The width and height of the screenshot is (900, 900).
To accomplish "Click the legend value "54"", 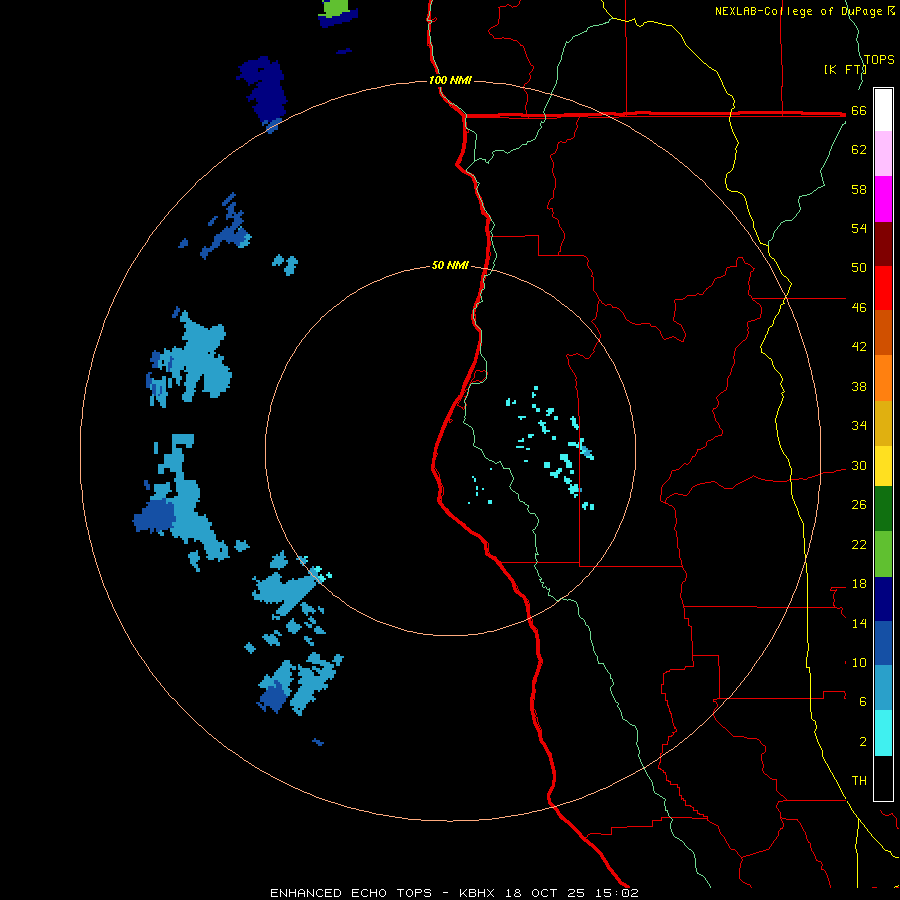I will 859,228.
